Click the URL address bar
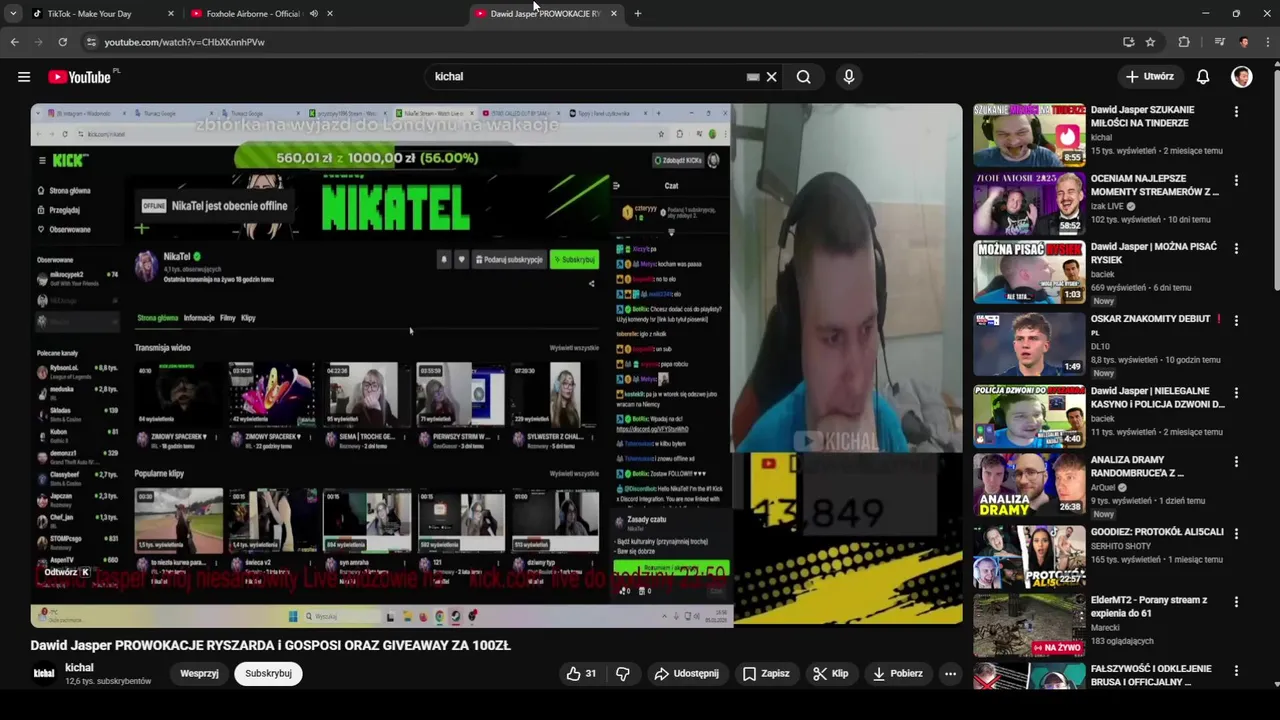 600,42
